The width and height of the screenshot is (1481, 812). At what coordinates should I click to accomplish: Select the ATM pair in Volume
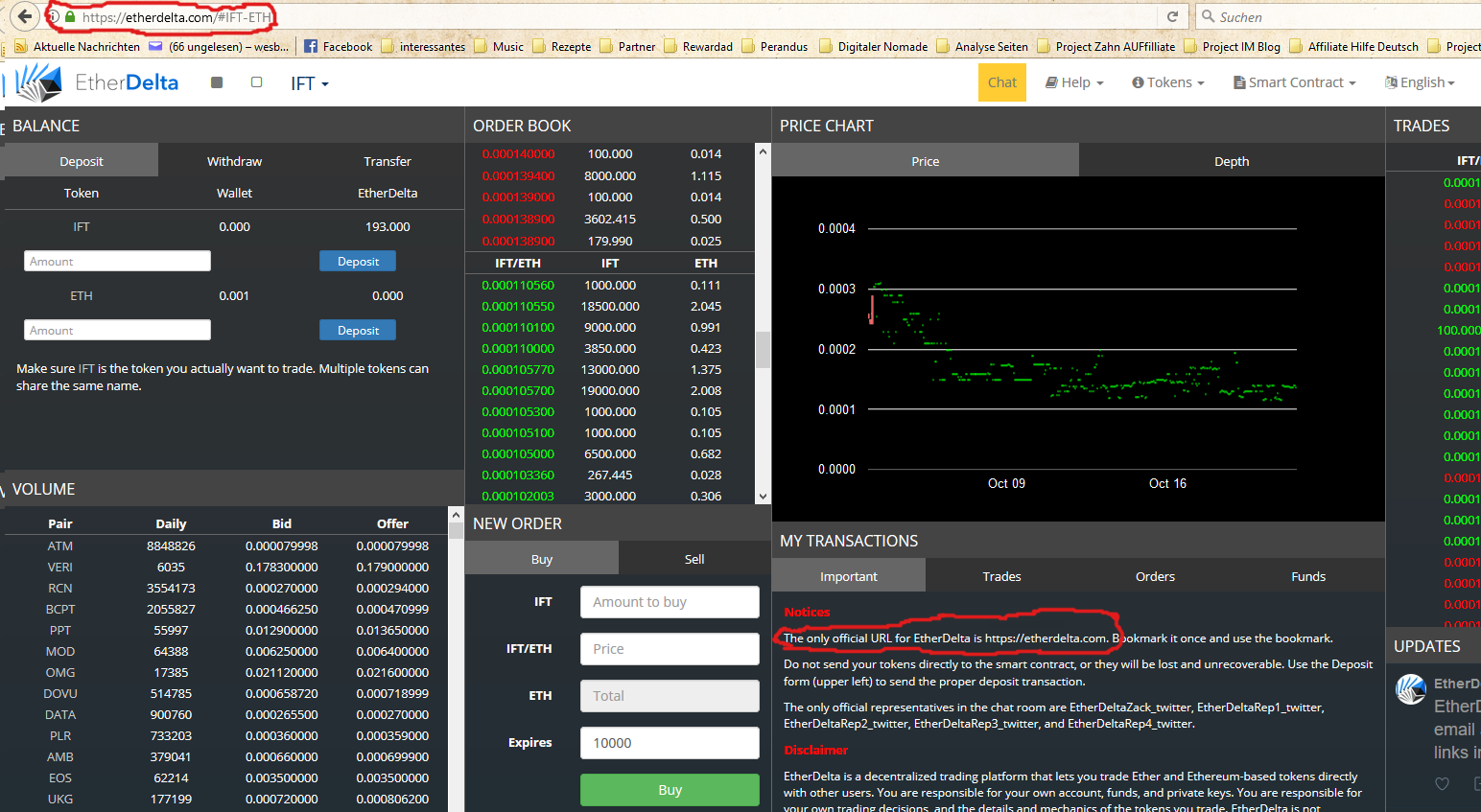click(60, 545)
